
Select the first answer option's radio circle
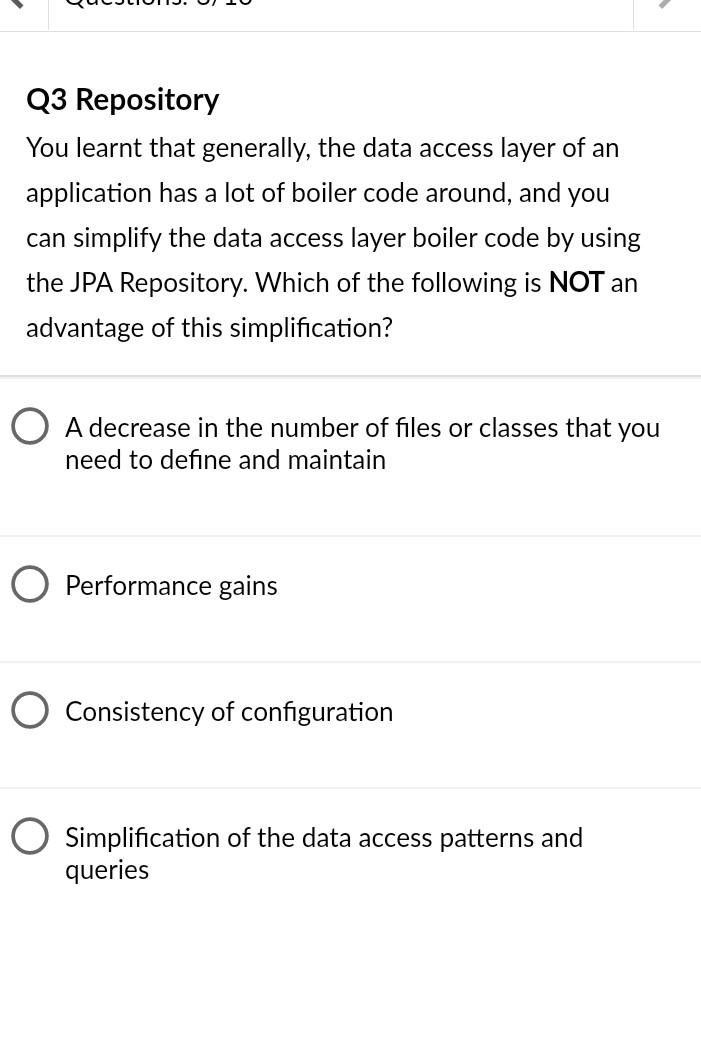(x=30, y=425)
